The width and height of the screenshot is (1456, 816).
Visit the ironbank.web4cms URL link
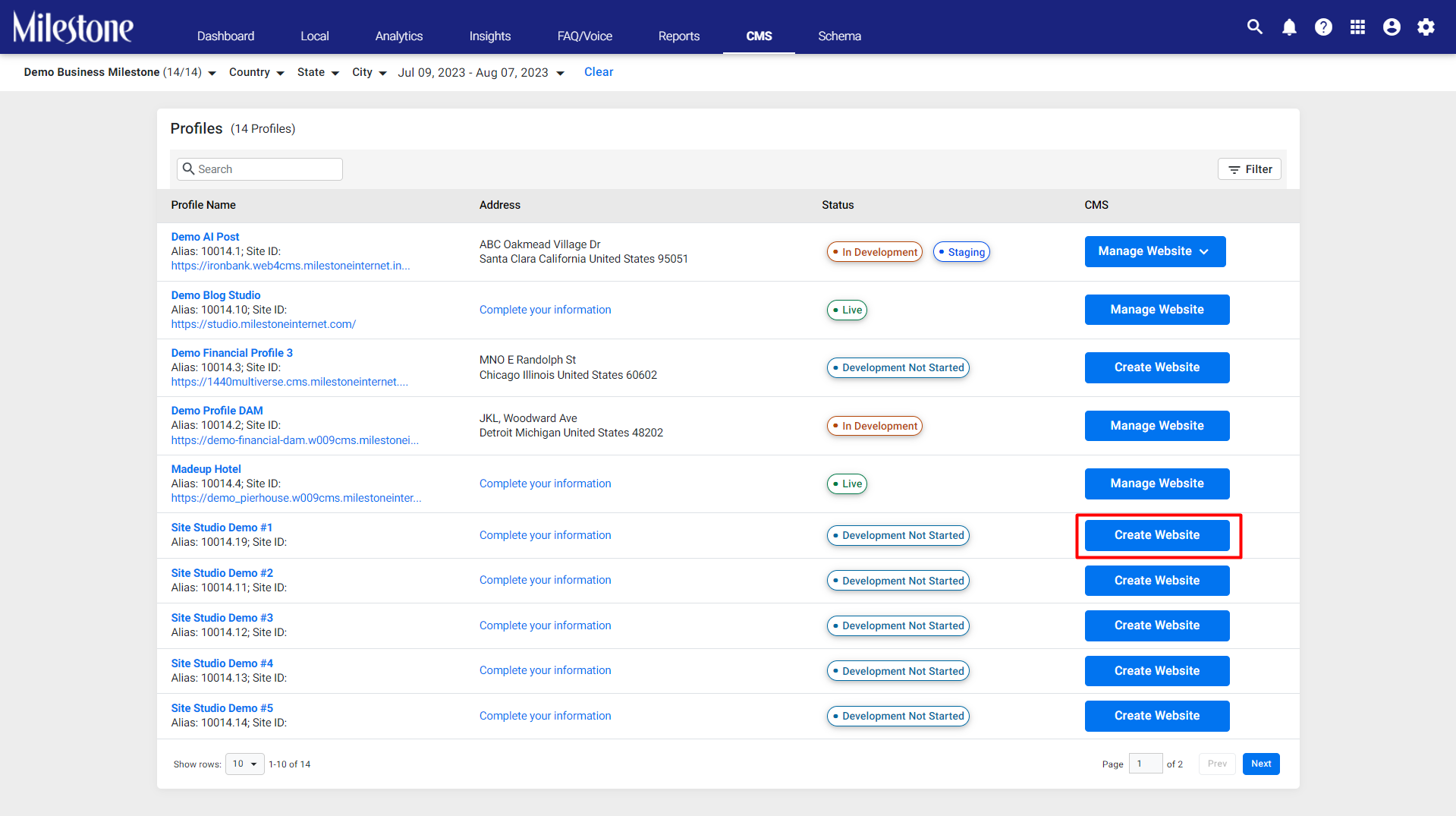[x=291, y=266]
